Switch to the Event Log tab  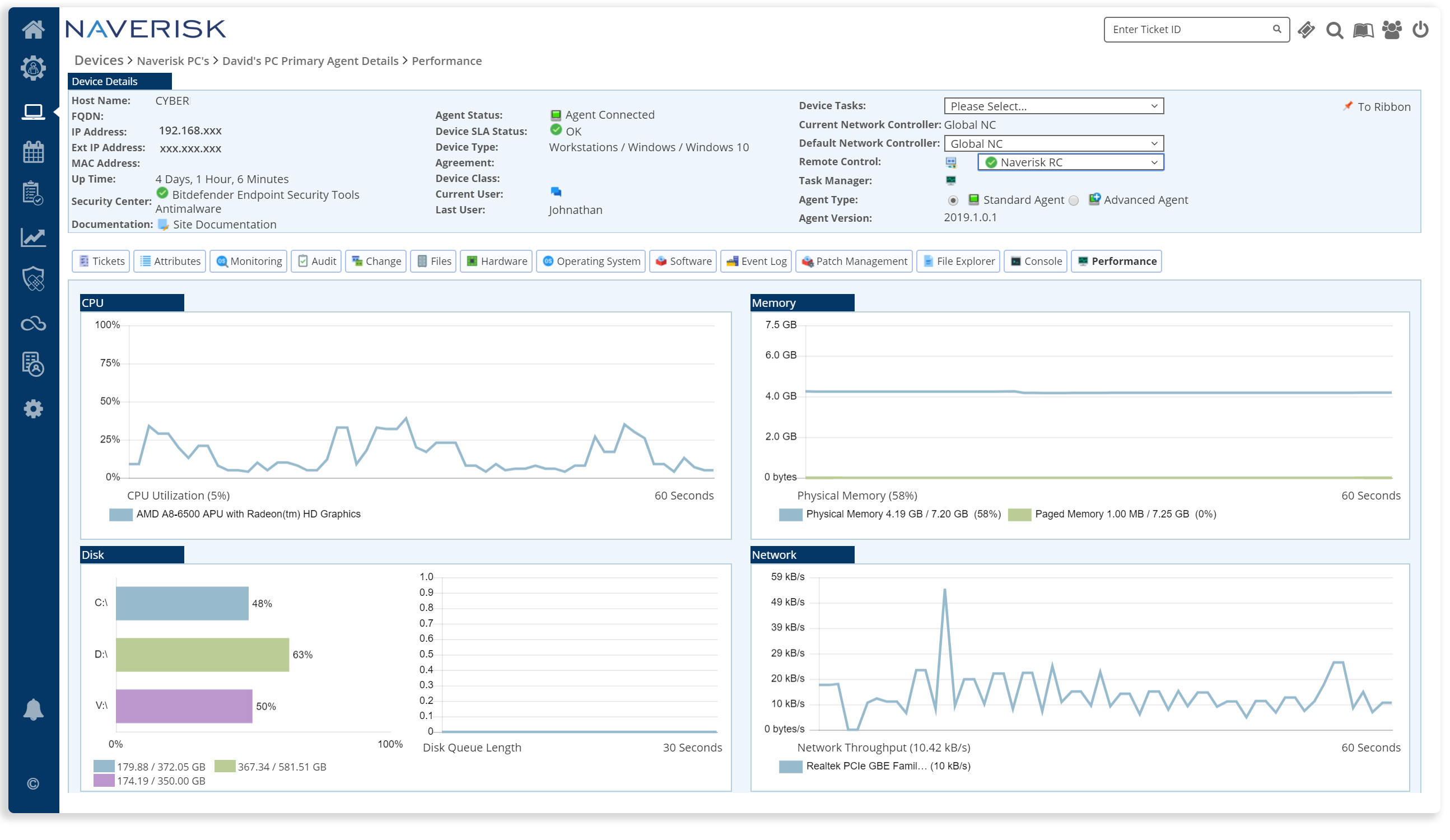click(x=757, y=261)
